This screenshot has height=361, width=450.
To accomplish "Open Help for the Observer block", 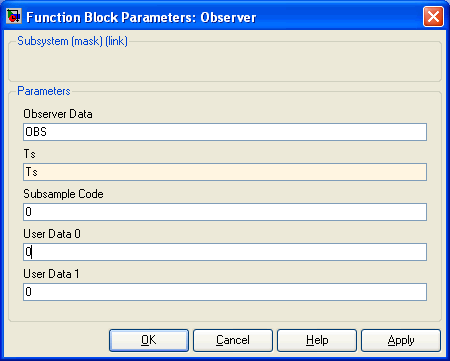I will (x=317, y=340).
